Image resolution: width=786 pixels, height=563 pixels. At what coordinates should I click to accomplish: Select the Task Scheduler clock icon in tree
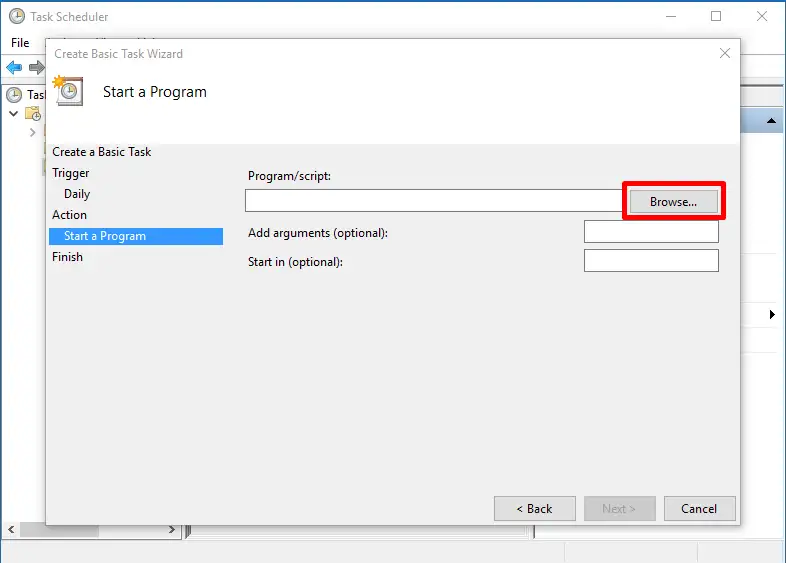(14, 95)
